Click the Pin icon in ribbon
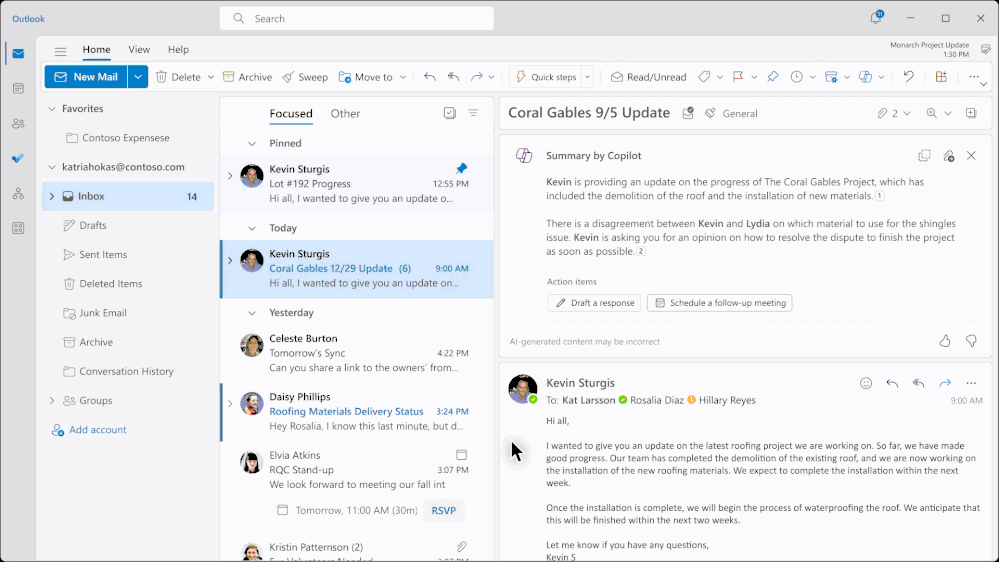Viewport: 999px width, 562px height. tap(773, 77)
